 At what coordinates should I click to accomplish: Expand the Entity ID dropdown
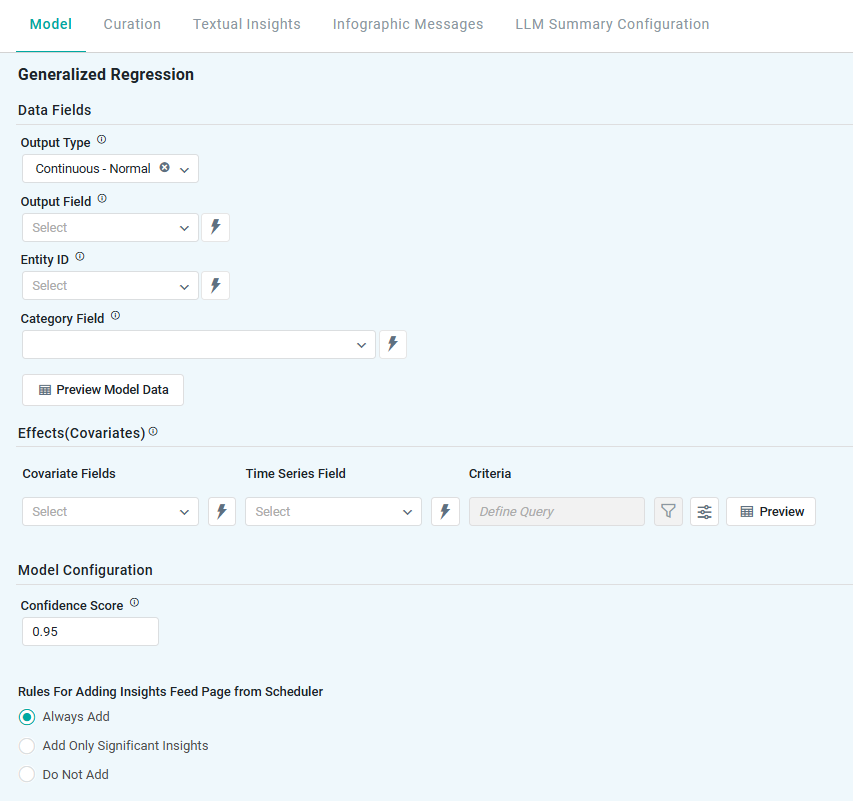[x=110, y=285]
